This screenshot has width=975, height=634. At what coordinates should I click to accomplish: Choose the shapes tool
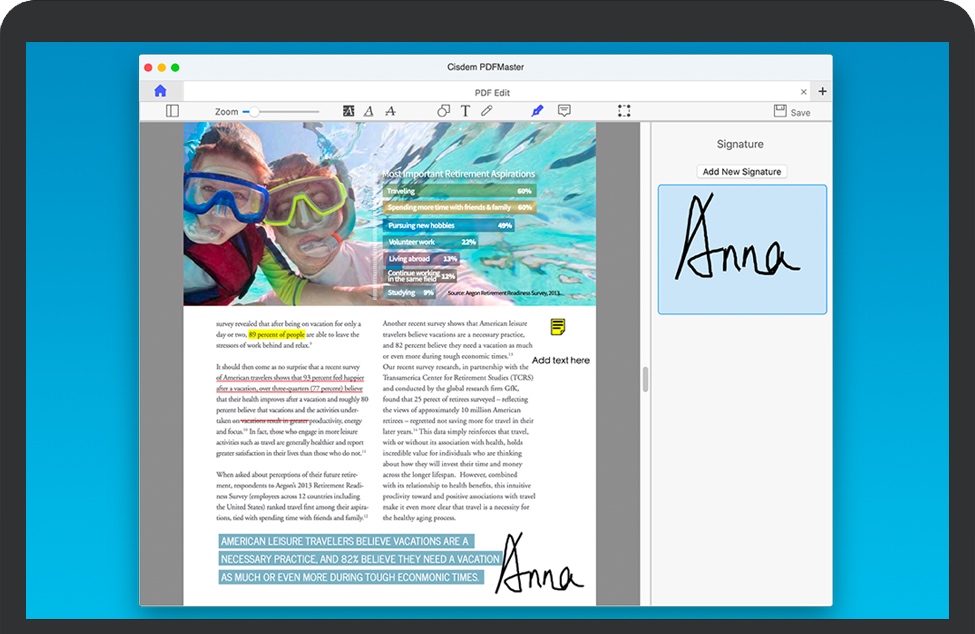(x=444, y=111)
